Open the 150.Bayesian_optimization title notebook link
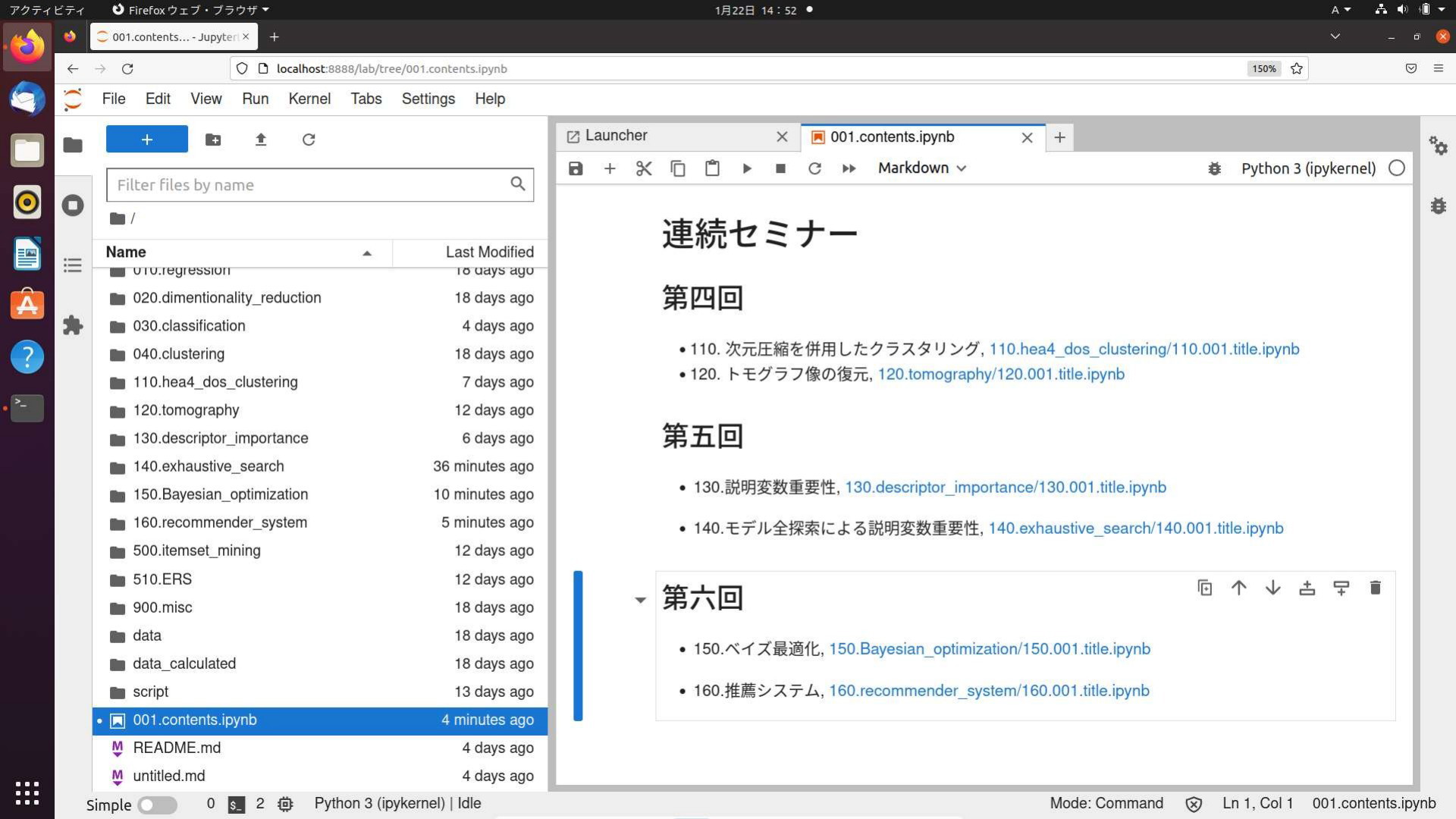Viewport: 1456px width, 819px height. 989,649
